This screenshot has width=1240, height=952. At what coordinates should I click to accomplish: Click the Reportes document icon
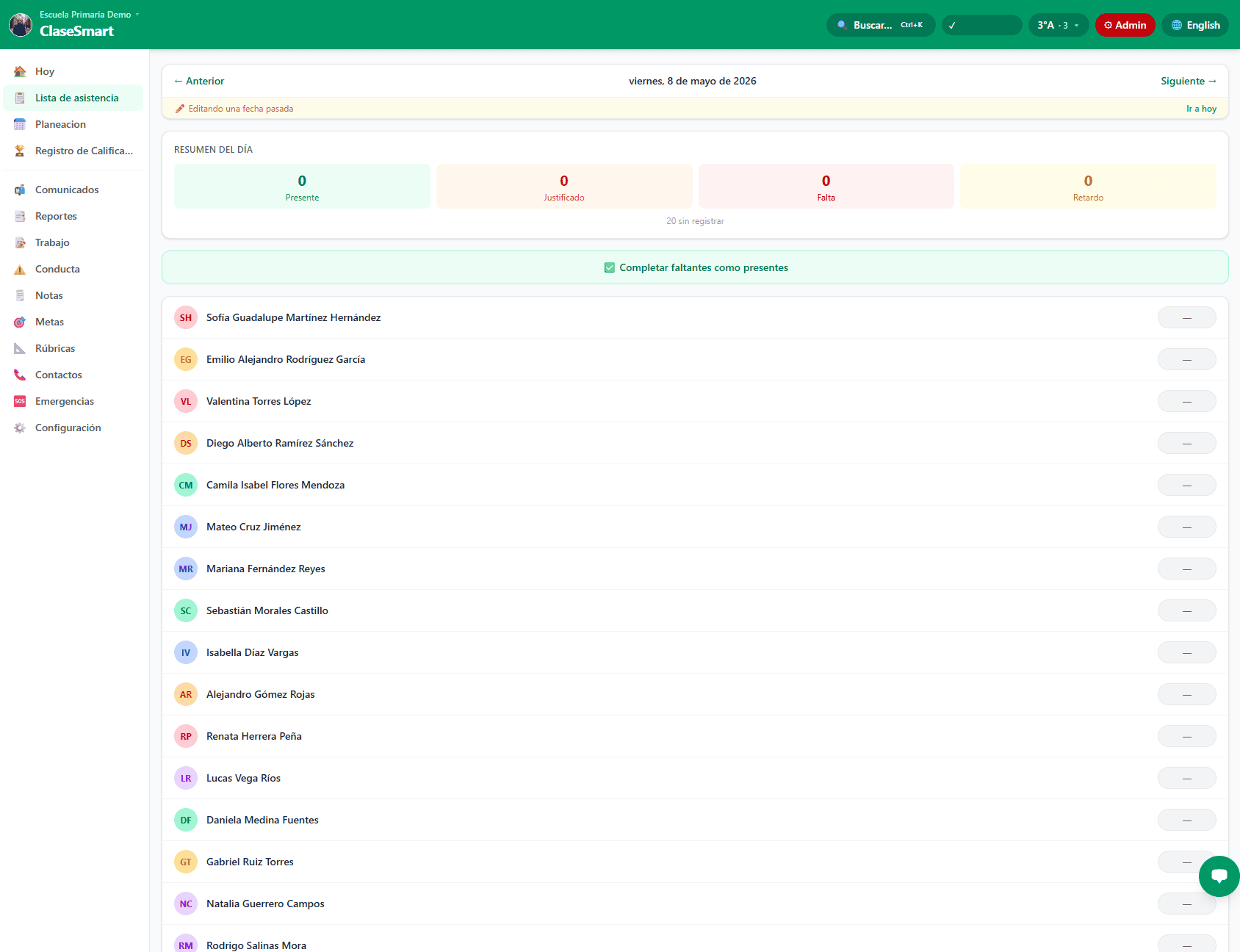click(20, 216)
